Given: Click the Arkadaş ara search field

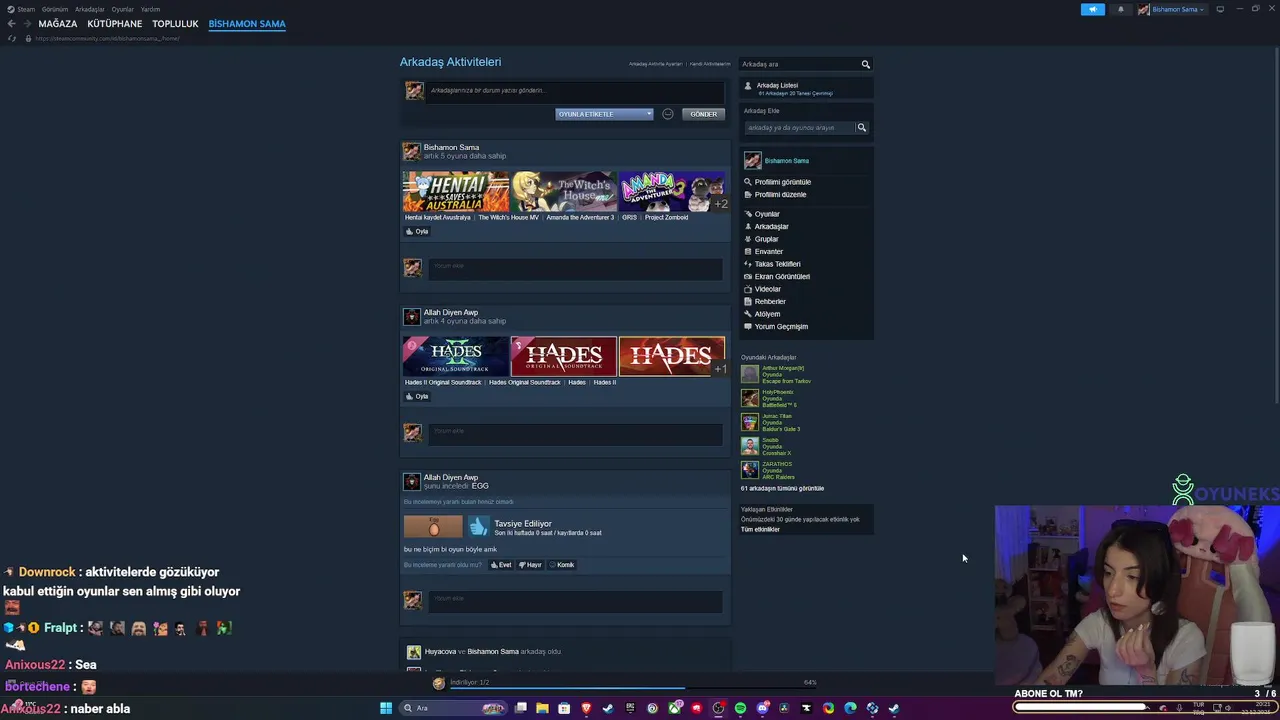Looking at the screenshot, I should point(800,64).
